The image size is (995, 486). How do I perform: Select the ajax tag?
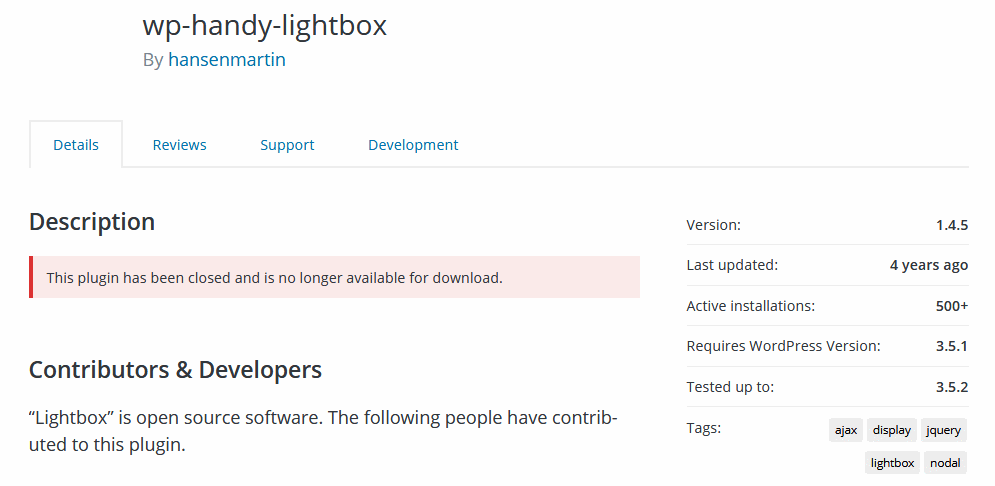click(846, 430)
